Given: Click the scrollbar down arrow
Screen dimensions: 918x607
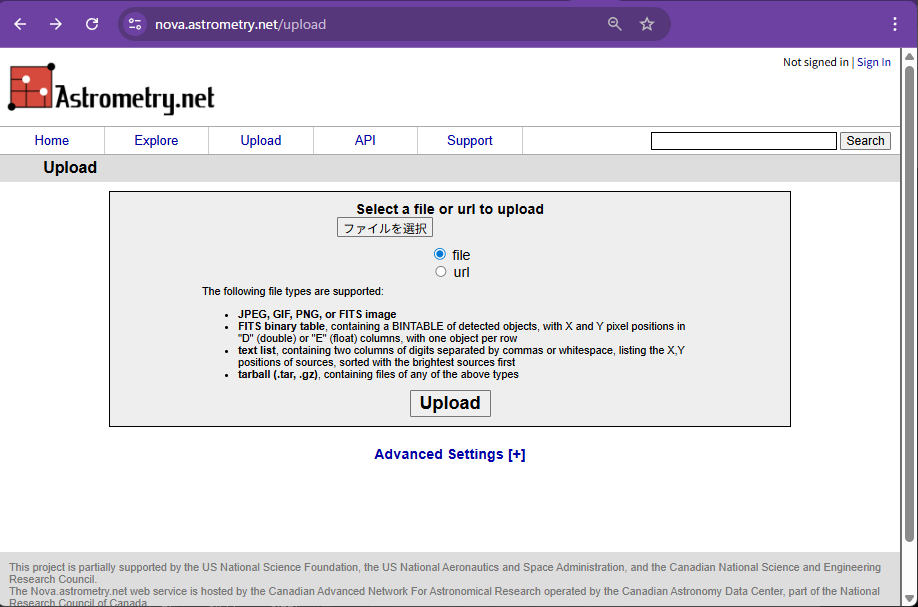Looking at the screenshot, I should (x=909, y=599).
